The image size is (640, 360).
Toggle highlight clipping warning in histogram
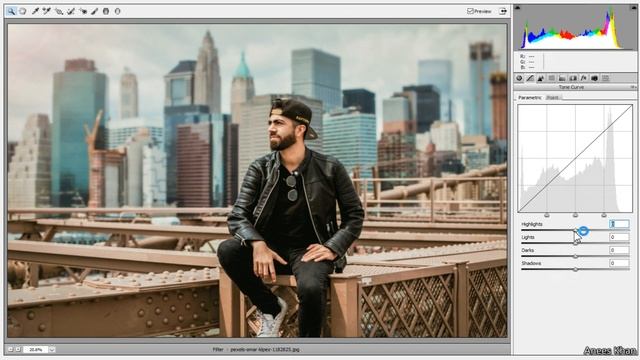634,8
